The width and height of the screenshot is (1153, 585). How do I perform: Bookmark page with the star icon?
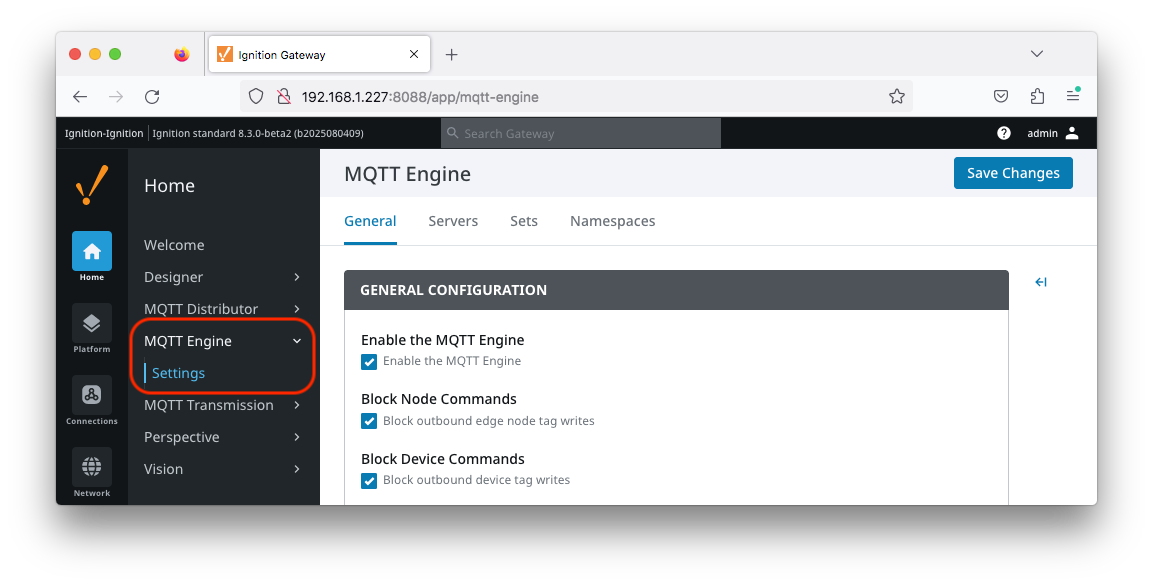point(896,96)
